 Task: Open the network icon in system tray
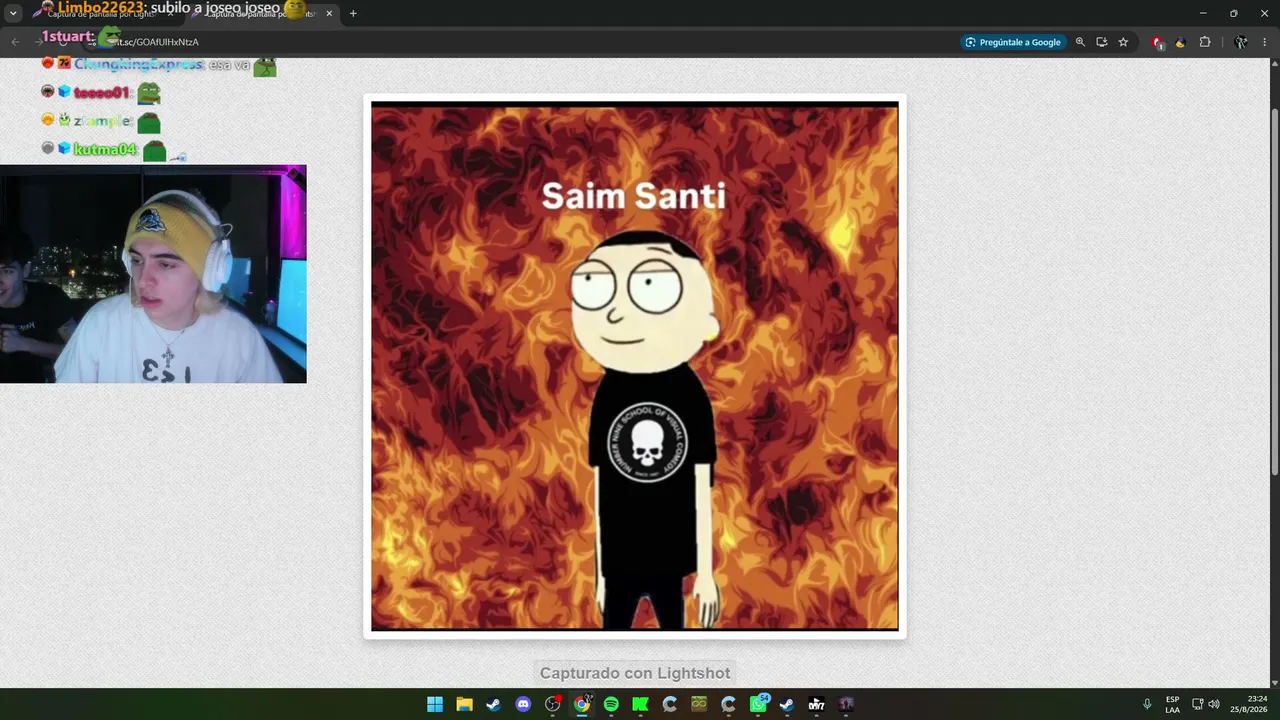coord(1198,704)
